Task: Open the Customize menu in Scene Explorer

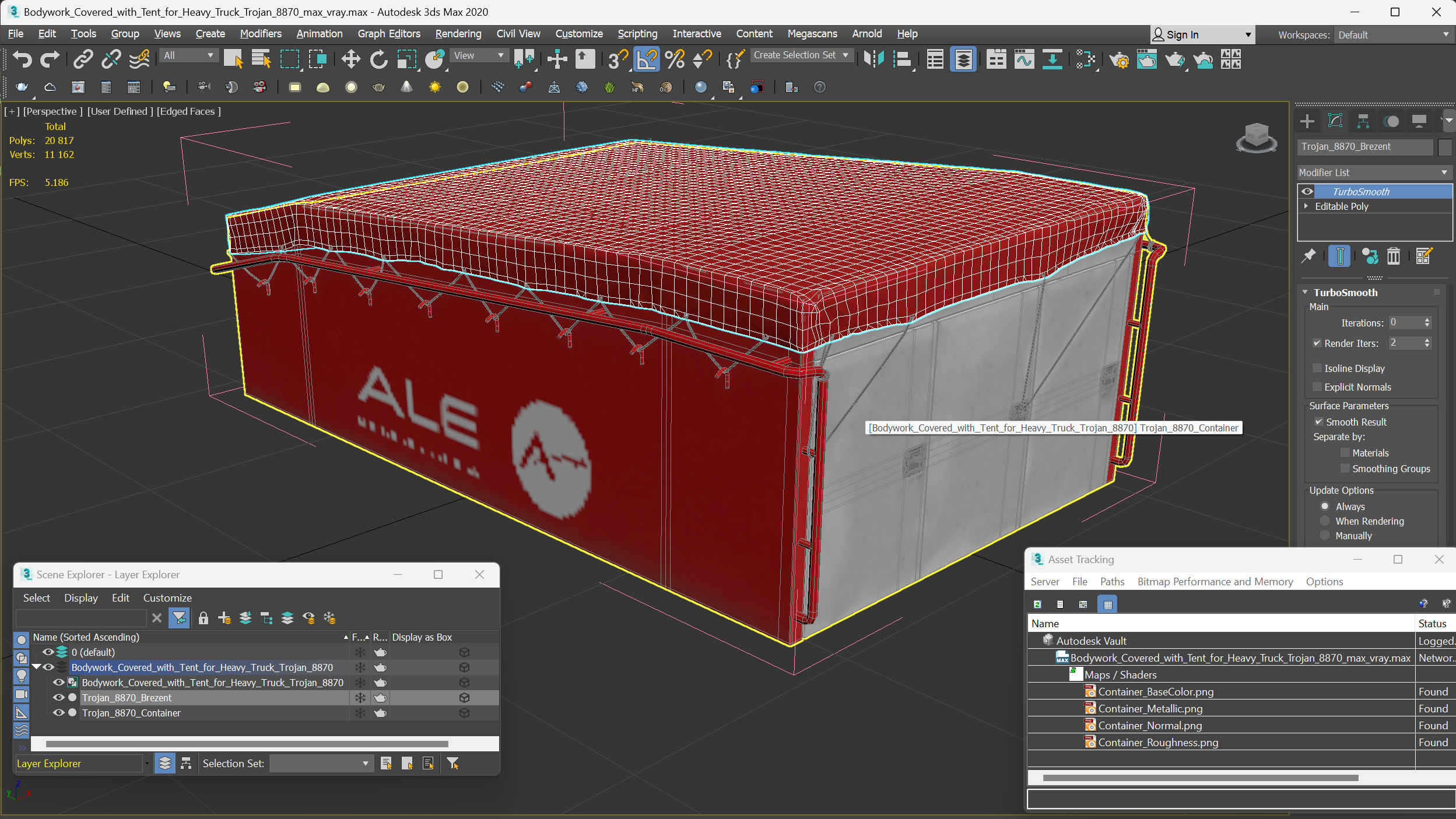Action: pyautogui.click(x=167, y=598)
